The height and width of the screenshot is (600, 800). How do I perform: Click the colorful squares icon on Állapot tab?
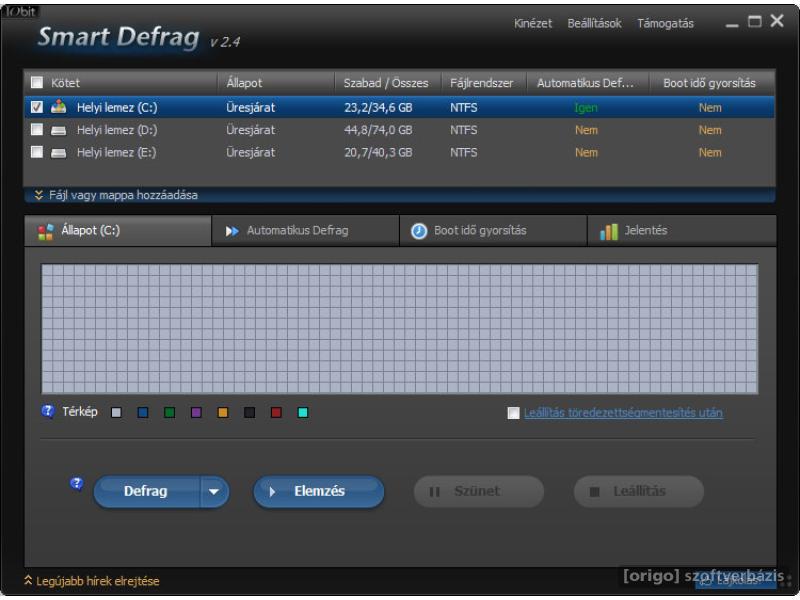45,232
